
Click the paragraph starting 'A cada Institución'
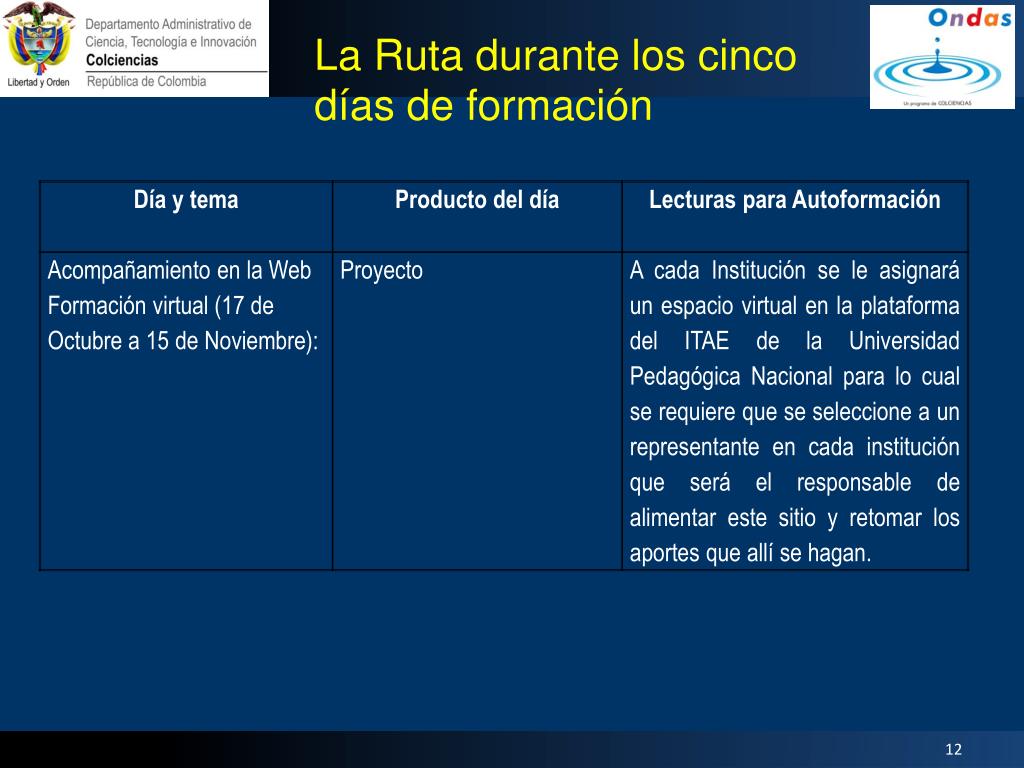point(795,411)
